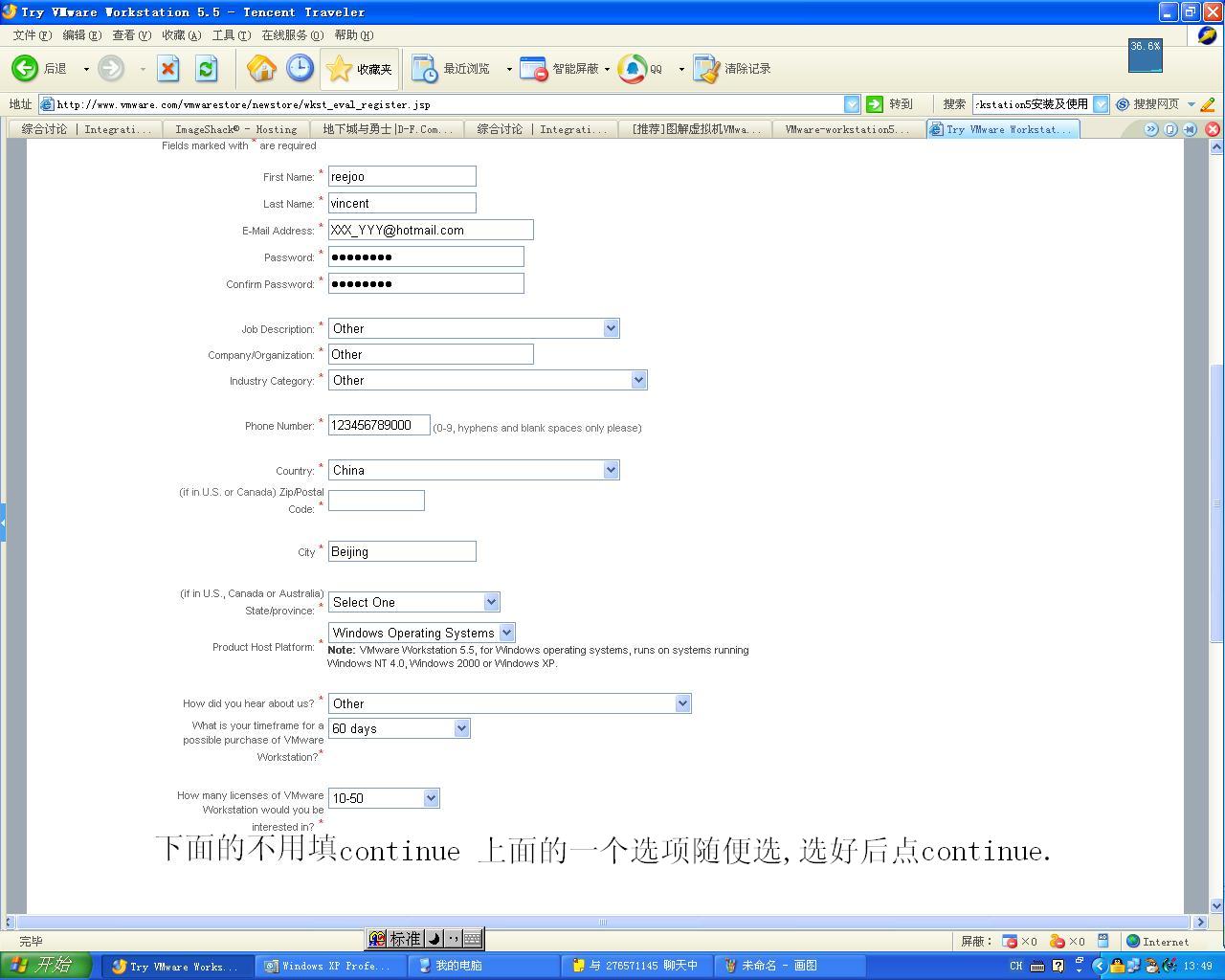Open the address bar history dropdown arrow

(852, 104)
